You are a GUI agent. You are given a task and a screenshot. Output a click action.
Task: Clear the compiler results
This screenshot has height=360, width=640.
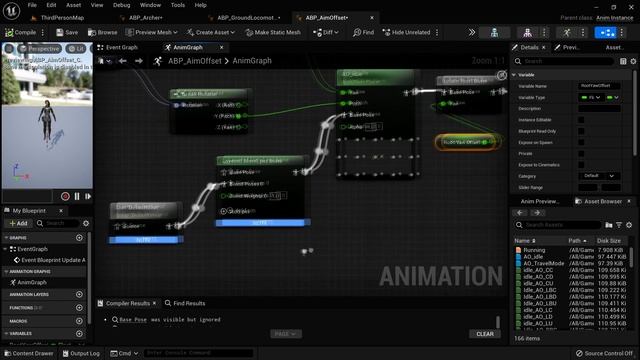click(x=484, y=334)
